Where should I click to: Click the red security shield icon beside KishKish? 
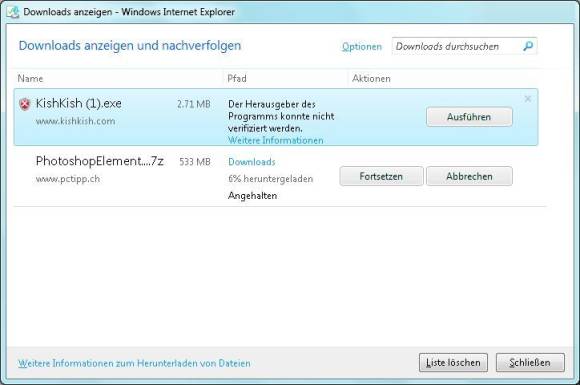(24, 105)
